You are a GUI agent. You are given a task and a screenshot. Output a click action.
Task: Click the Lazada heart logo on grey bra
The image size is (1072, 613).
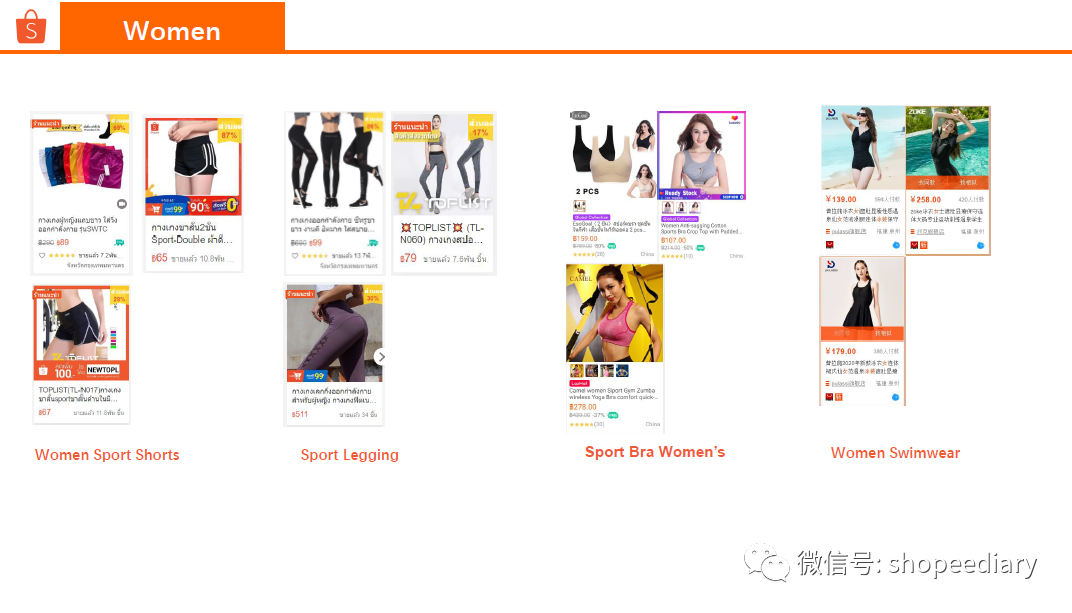(734, 120)
